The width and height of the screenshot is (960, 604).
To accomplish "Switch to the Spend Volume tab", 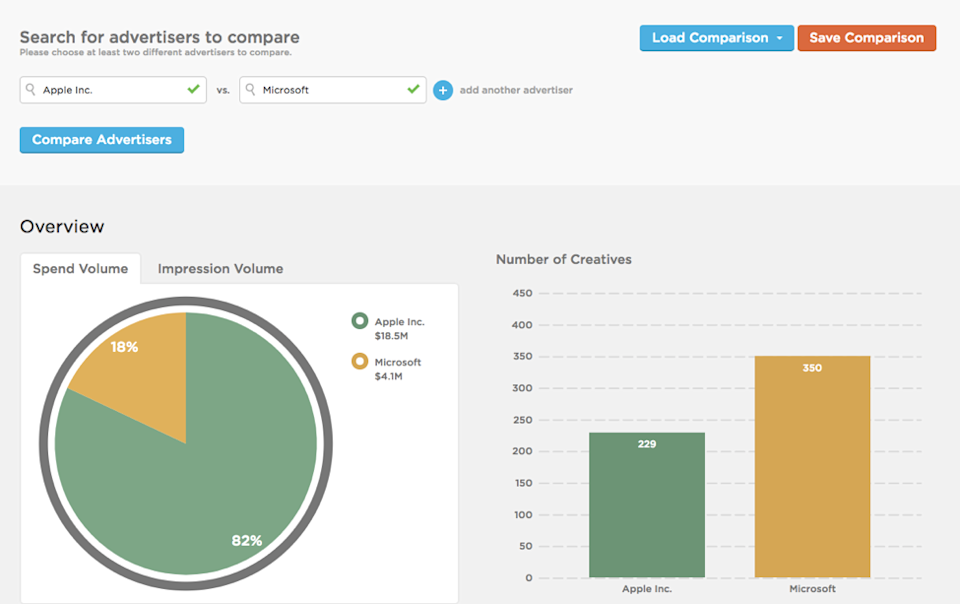I will (x=80, y=269).
